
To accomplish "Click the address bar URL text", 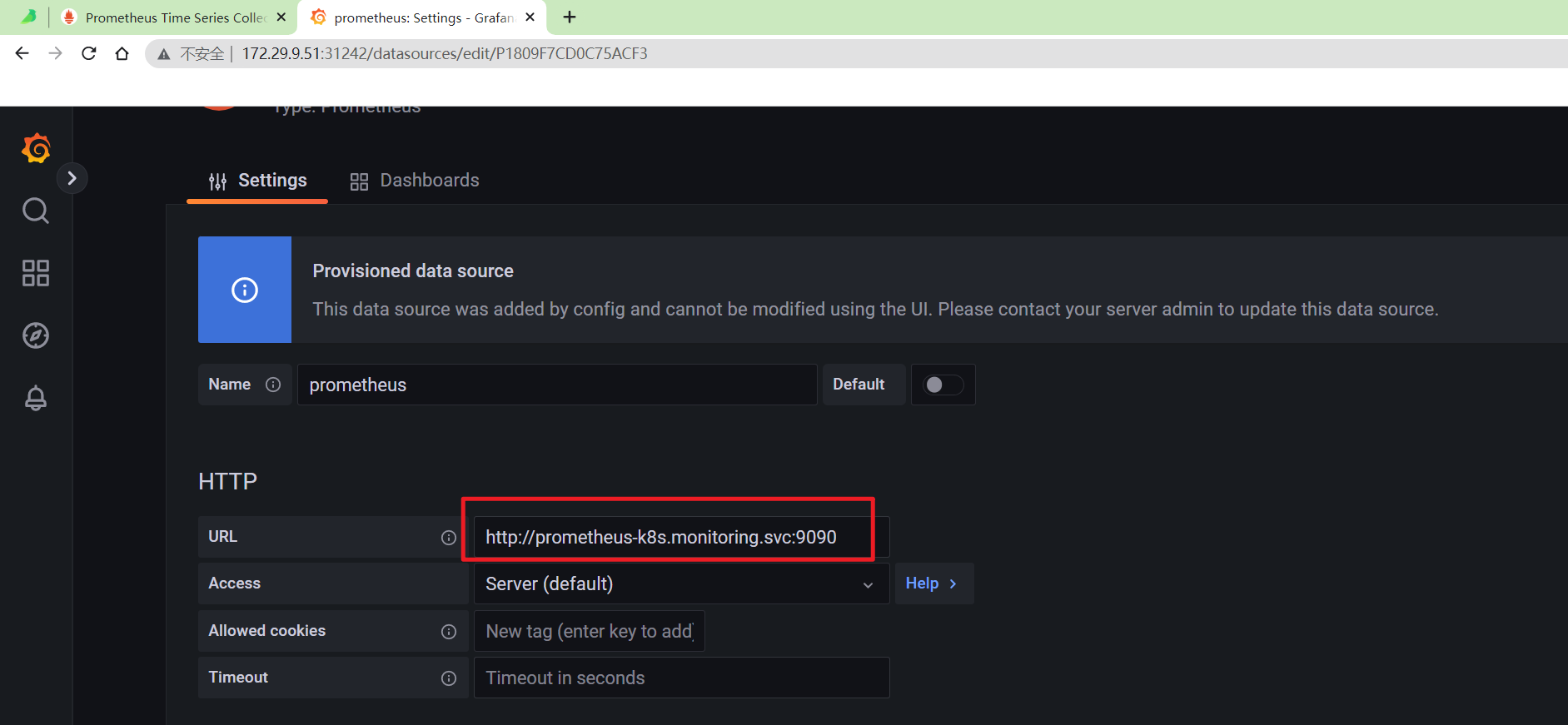I will click(445, 53).
